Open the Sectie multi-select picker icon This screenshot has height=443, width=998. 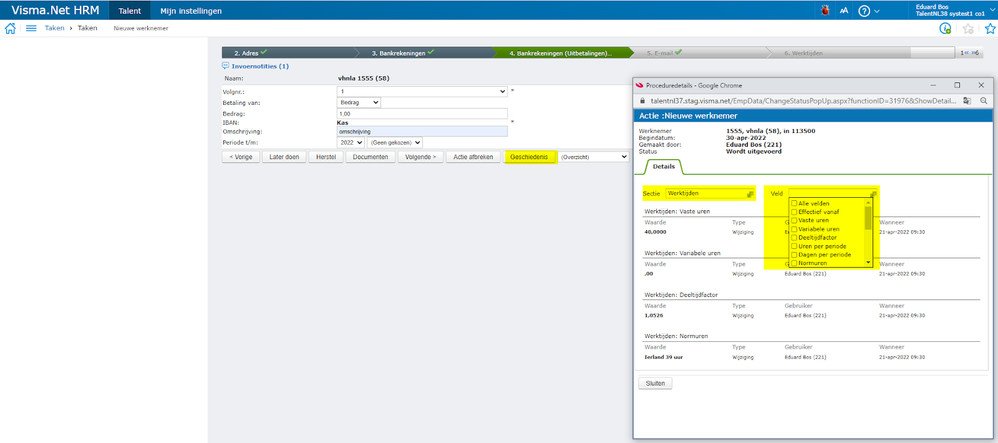pos(750,193)
